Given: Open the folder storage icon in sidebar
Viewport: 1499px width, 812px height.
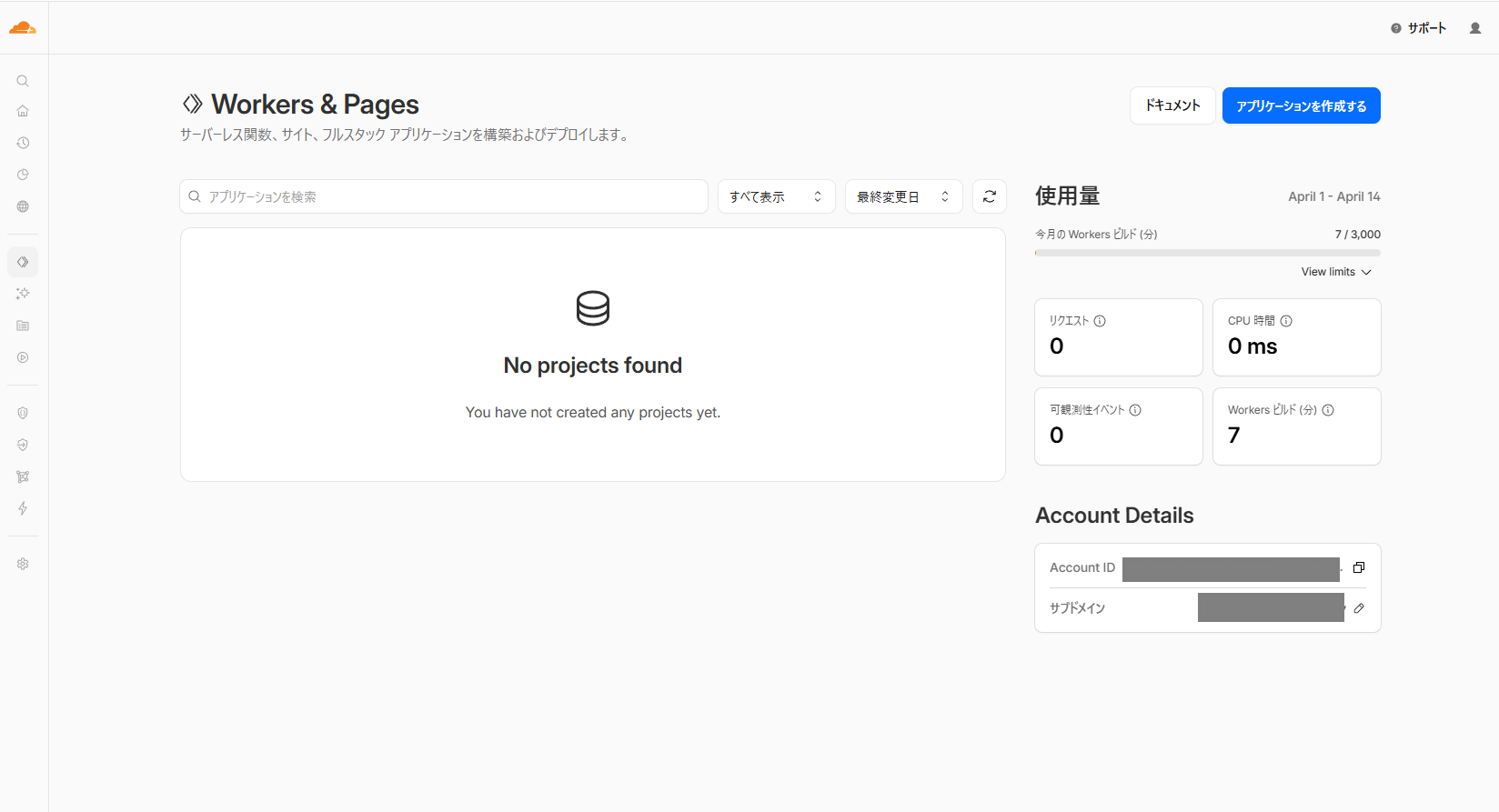Looking at the screenshot, I should pyautogui.click(x=23, y=326).
